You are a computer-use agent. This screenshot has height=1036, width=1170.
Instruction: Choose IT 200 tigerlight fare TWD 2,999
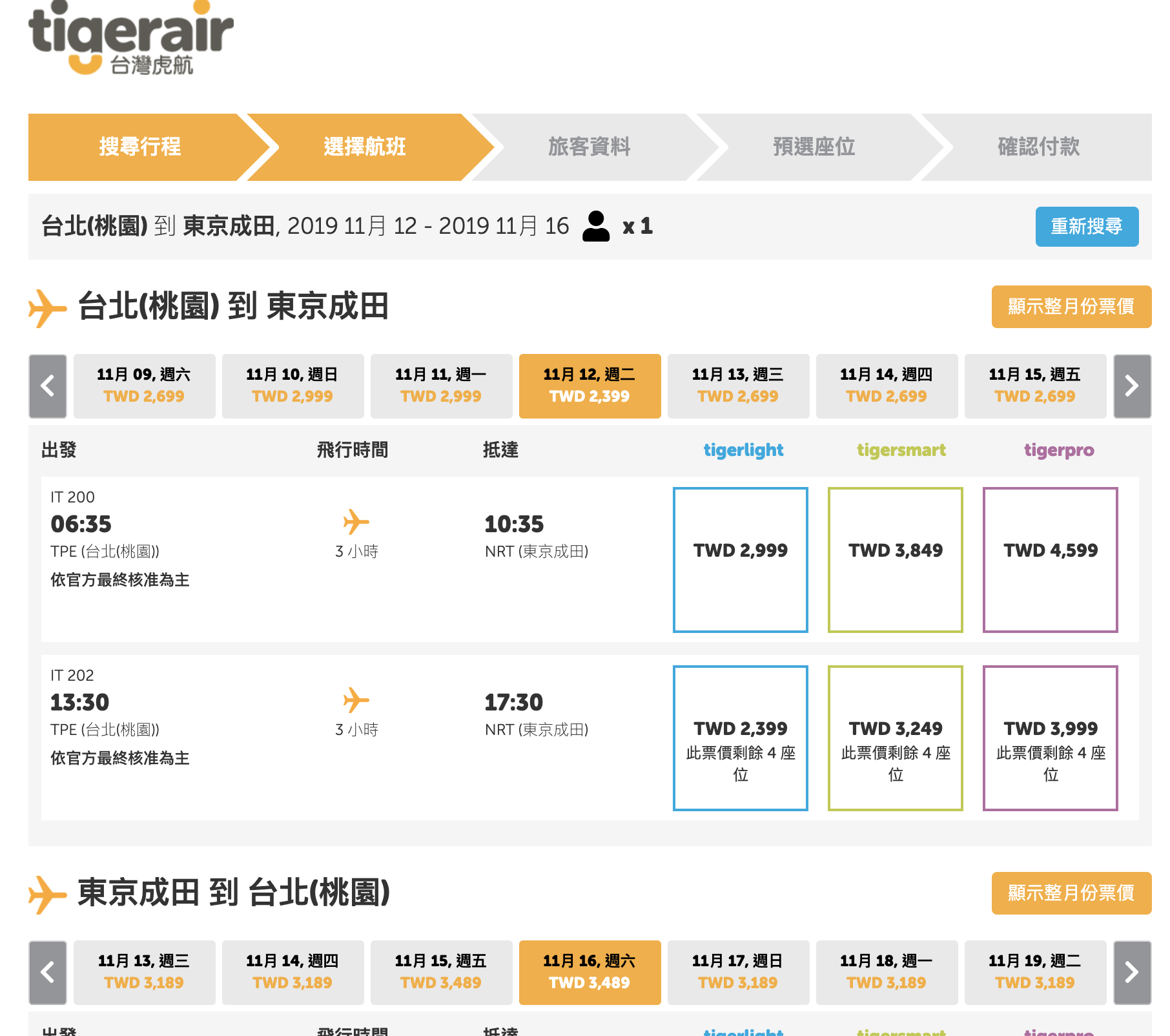point(741,560)
